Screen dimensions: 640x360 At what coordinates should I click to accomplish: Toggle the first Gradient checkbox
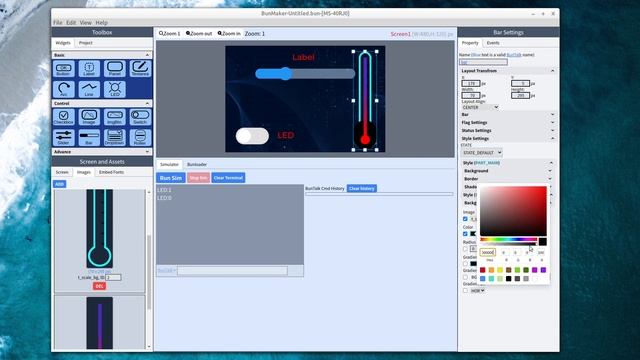[x=465, y=264]
